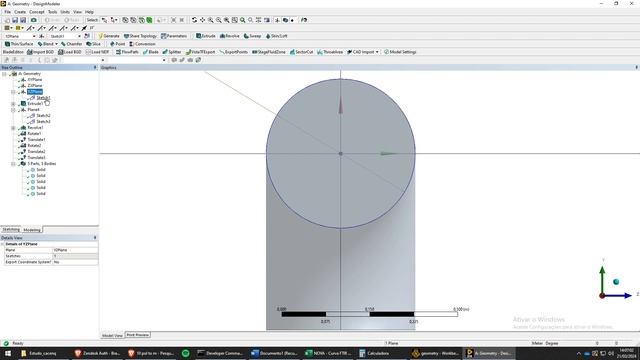The height and width of the screenshot is (360, 640).
Task: Open the View menu
Action: [x=77, y=12]
